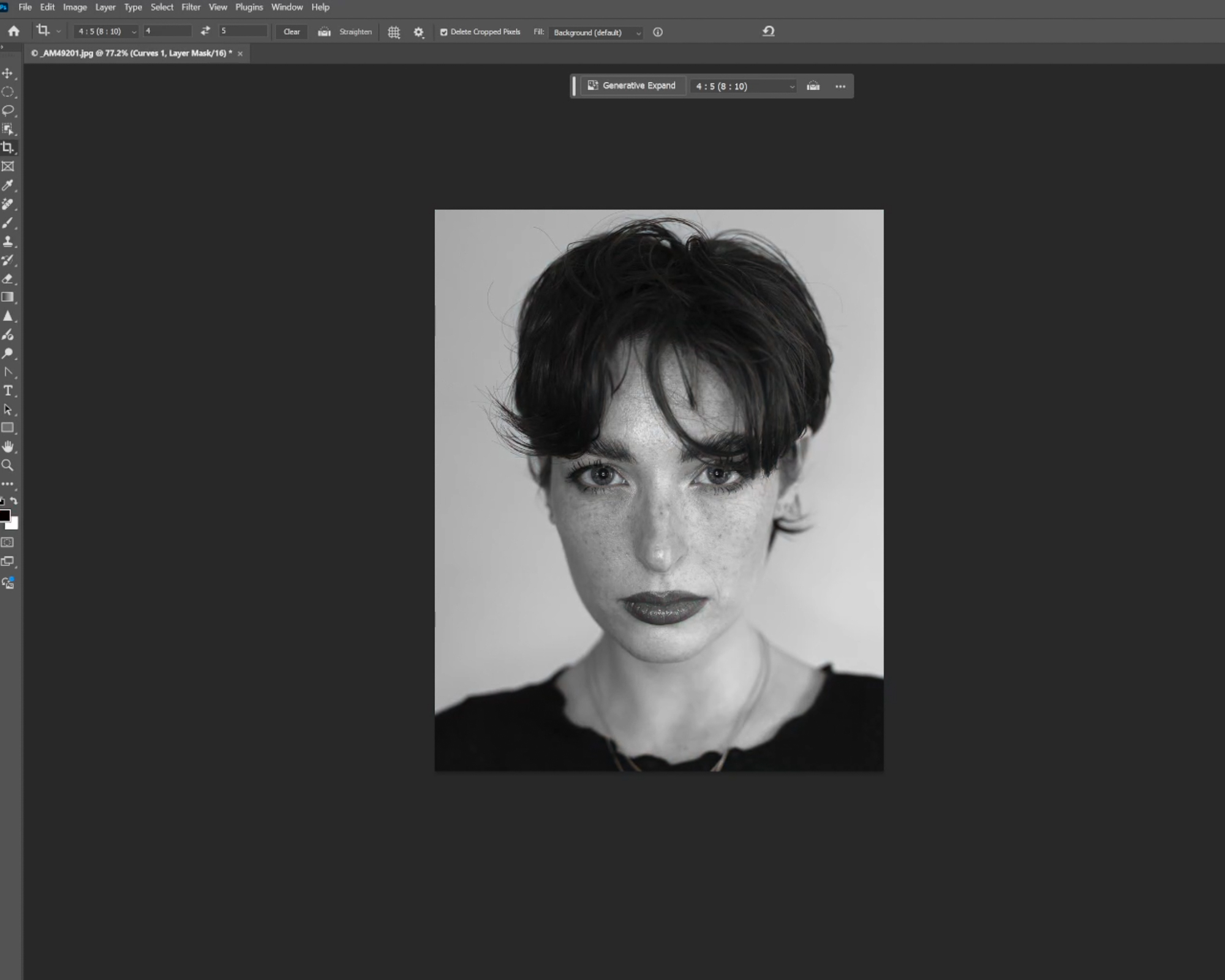Toggle the Delete Cropped Pixels checkbox
The width and height of the screenshot is (1225, 980).
[444, 32]
